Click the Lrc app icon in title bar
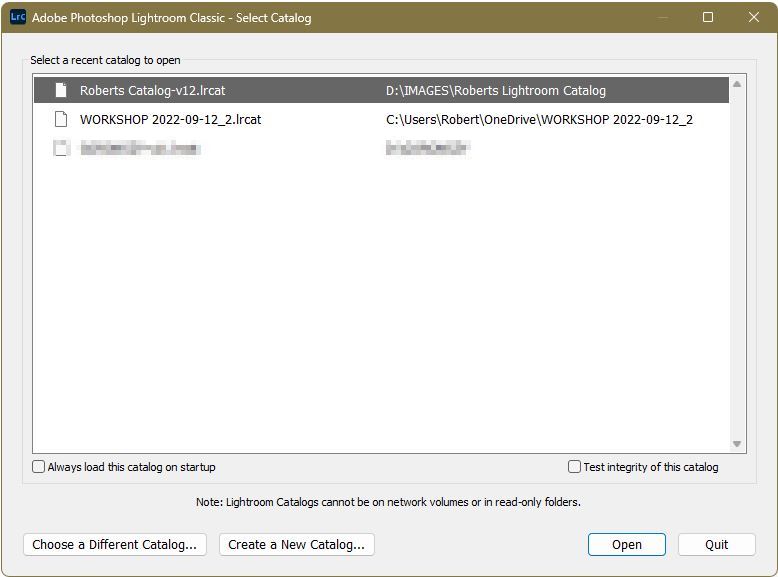 click(x=18, y=17)
